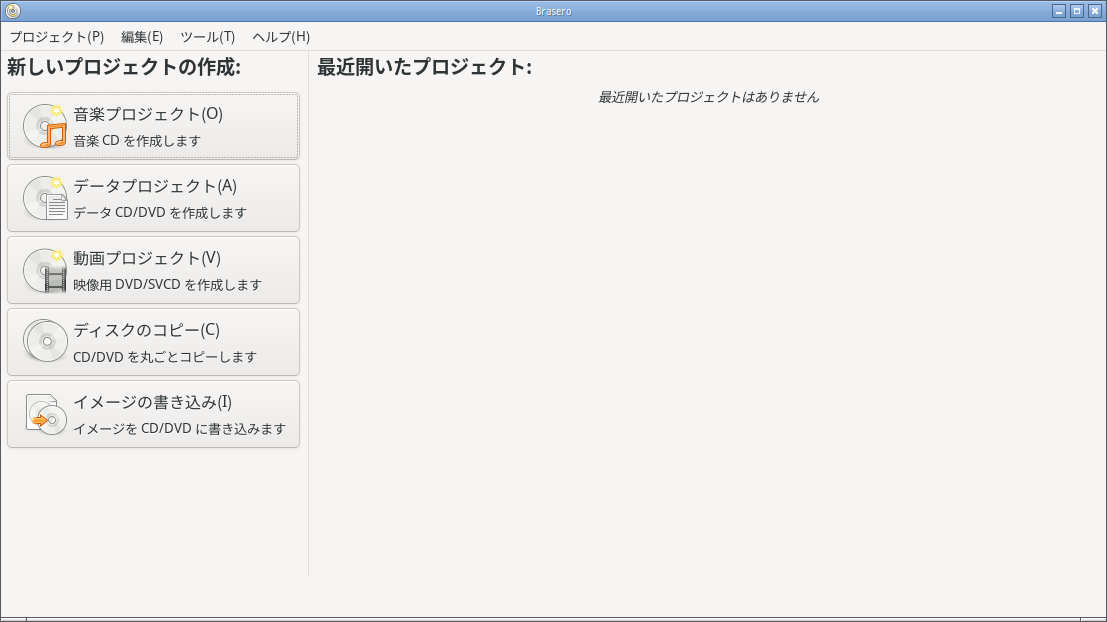Start a データプロジェクト(A) data project

[x=153, y=198]
